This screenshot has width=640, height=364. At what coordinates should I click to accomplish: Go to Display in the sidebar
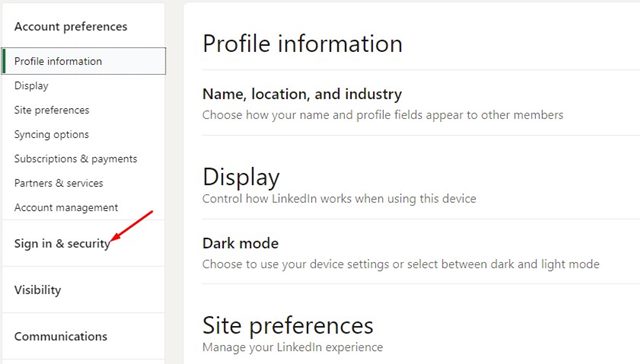coord(31,86)
